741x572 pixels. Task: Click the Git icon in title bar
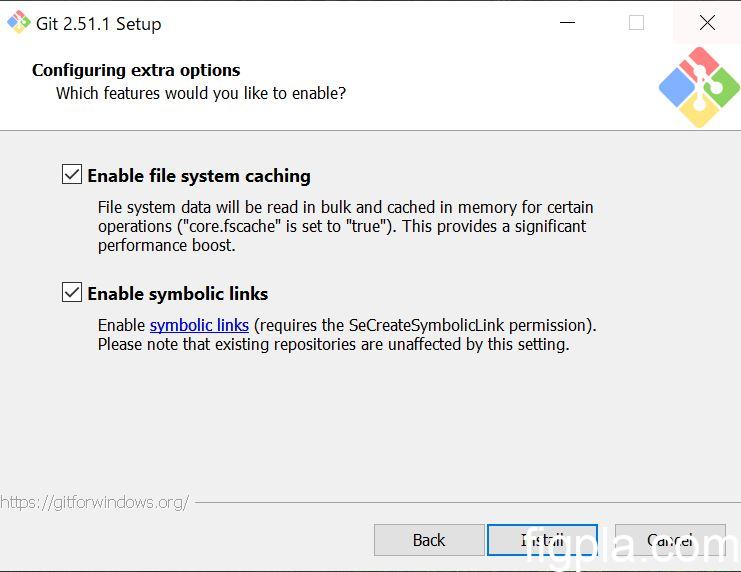tap(18, 22)
